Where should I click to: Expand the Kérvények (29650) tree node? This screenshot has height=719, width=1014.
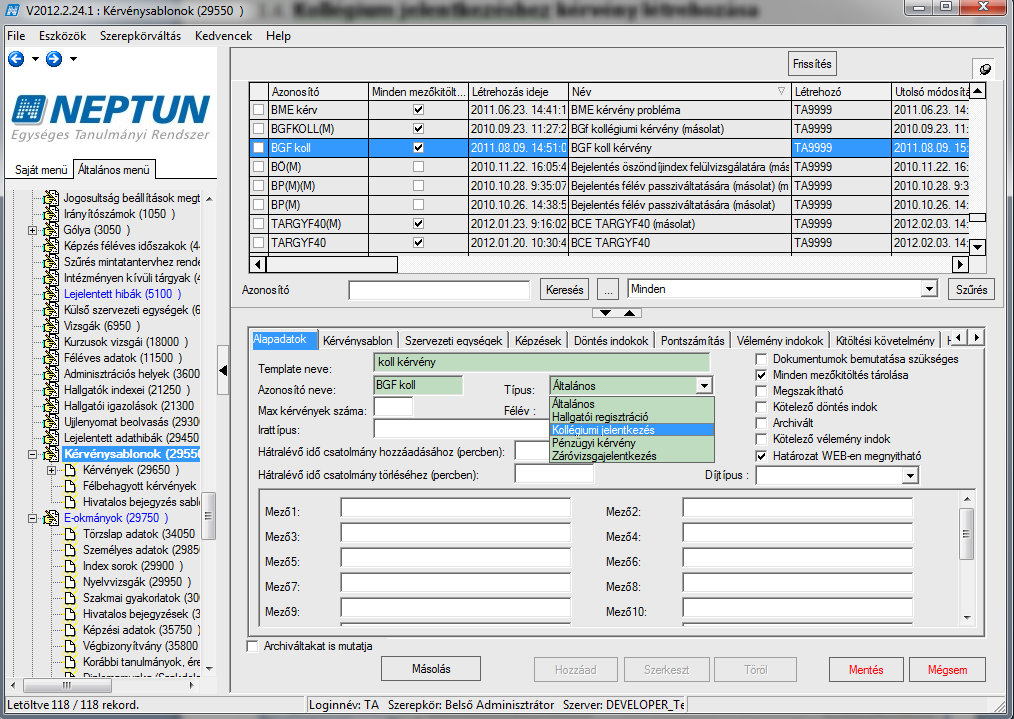point(52,470)
